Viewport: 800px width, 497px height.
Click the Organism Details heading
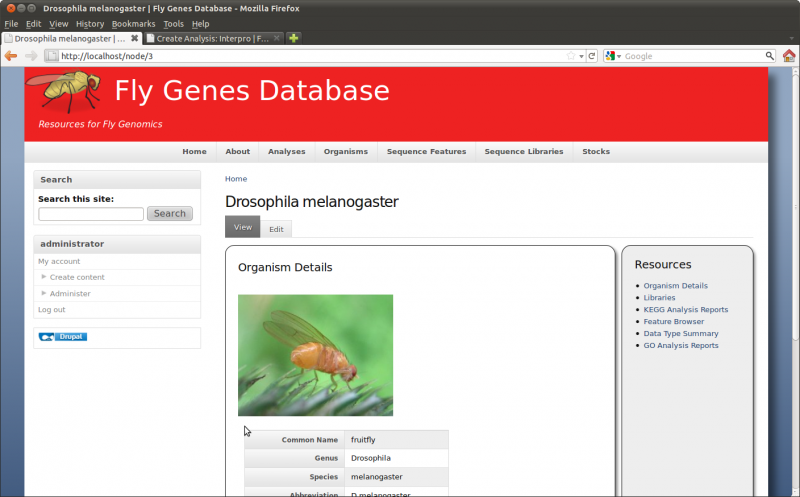pyautogui.click(x=285, y=267)
